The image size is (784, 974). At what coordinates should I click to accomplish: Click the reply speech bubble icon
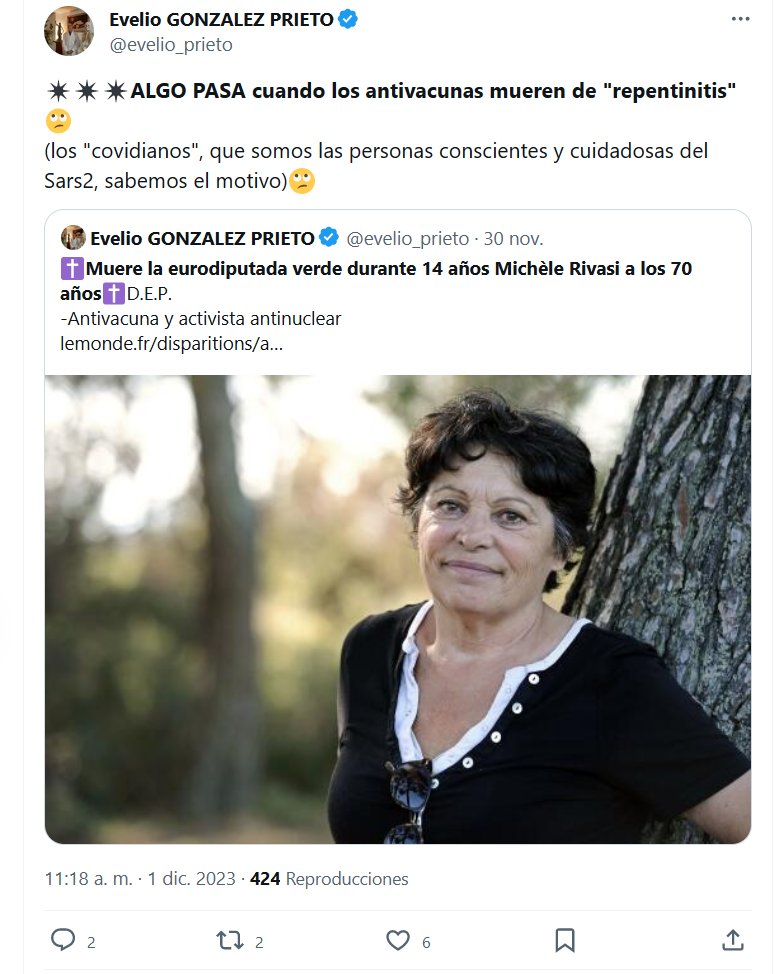63,940
